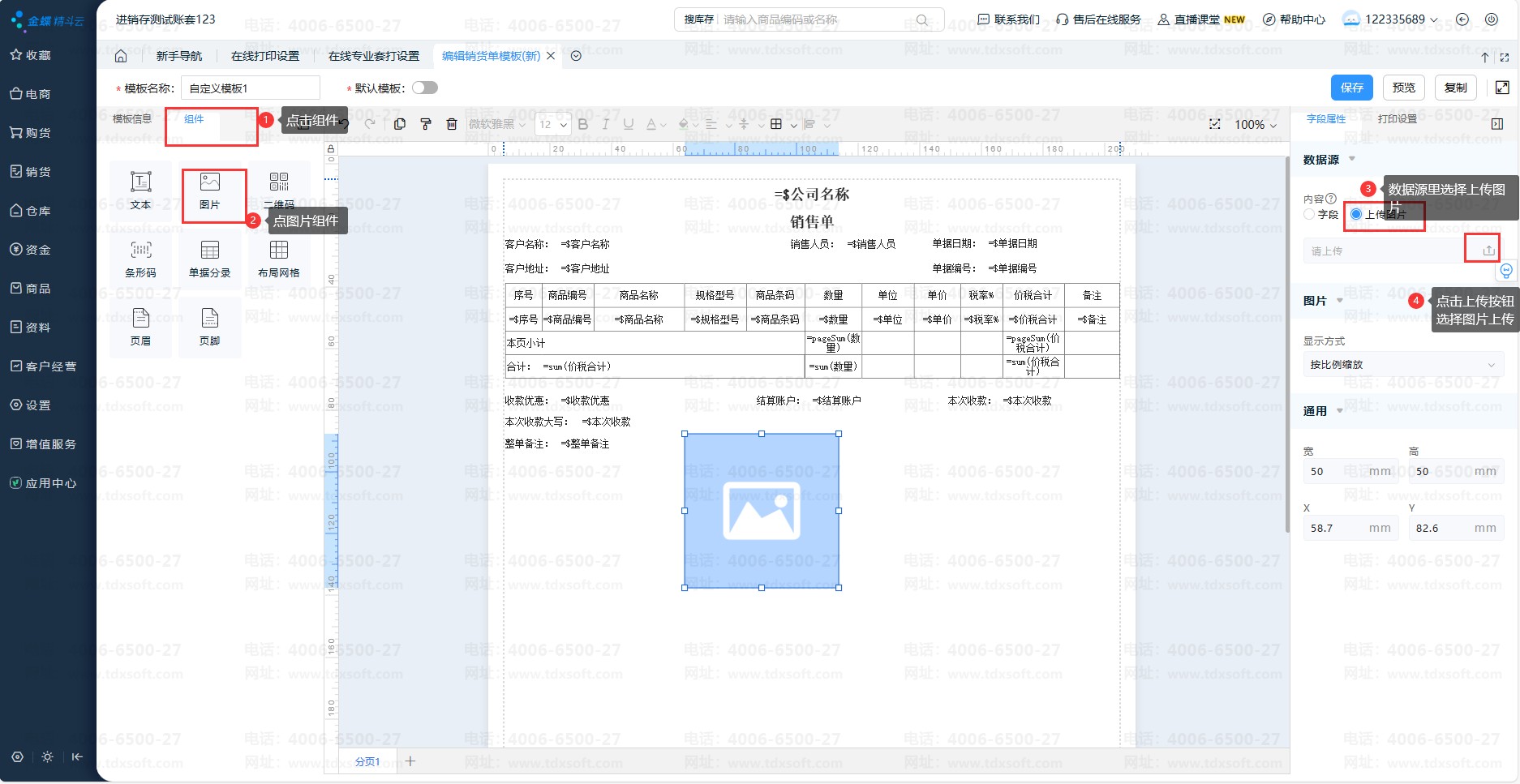Add the 页眉 header component
Screen dimensions: 1520x784
coord(140,327)
